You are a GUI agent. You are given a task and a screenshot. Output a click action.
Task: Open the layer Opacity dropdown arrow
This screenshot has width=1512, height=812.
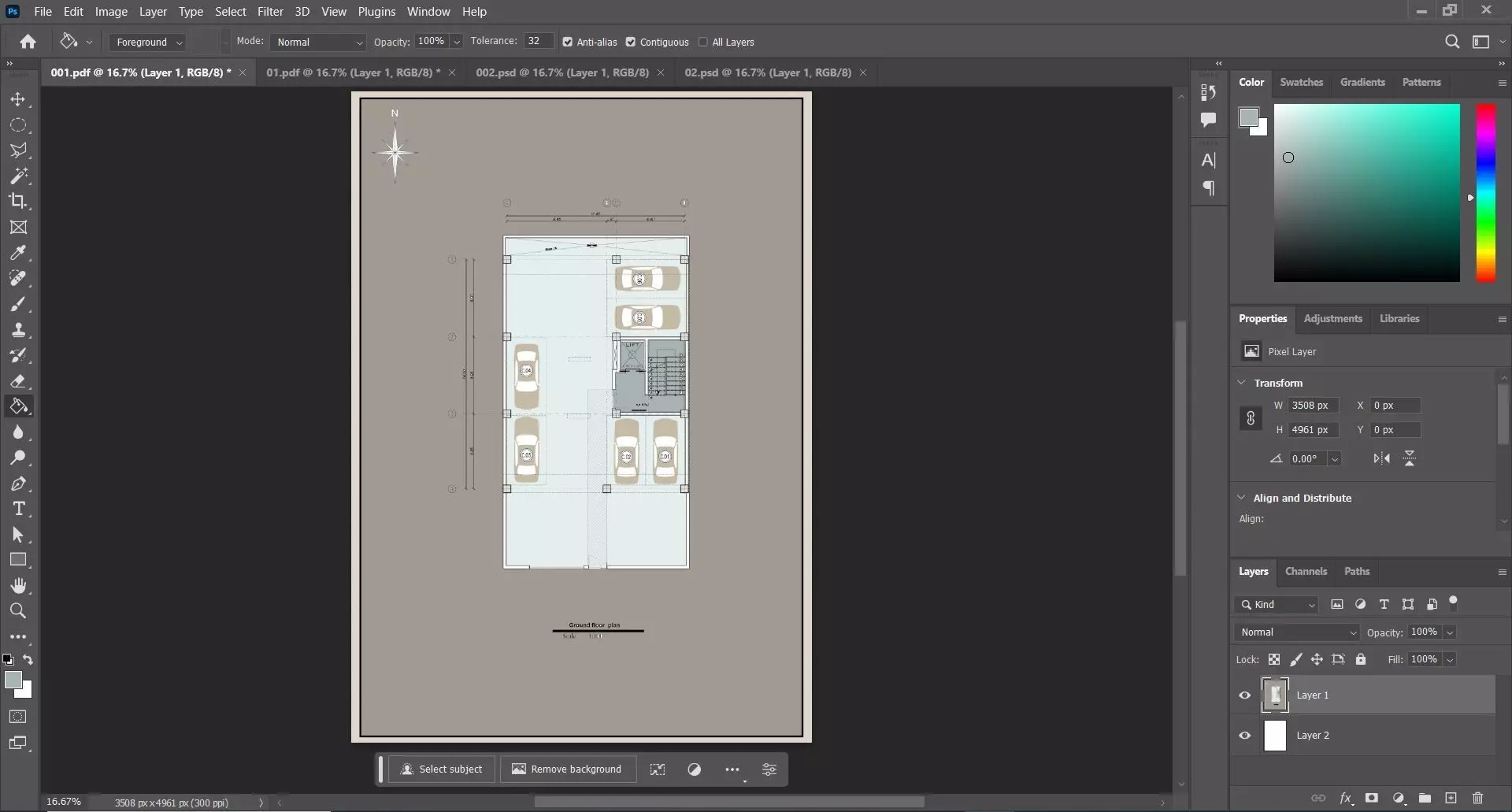(1450, 632)
